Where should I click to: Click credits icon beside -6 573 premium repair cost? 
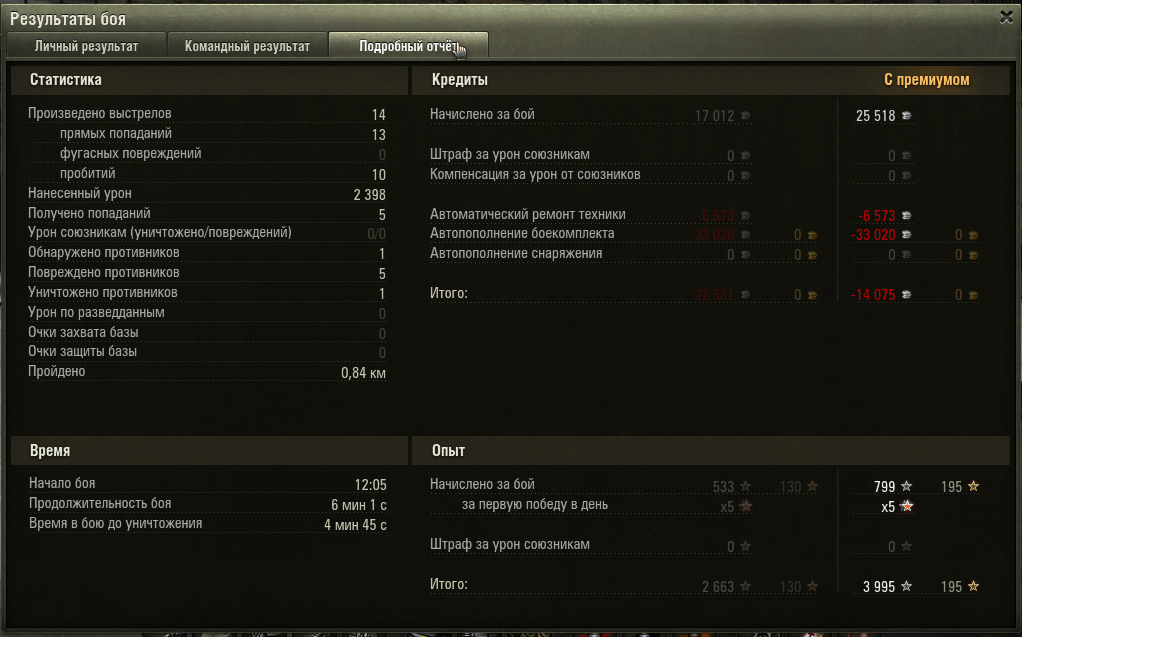click(x=907, y=215)
